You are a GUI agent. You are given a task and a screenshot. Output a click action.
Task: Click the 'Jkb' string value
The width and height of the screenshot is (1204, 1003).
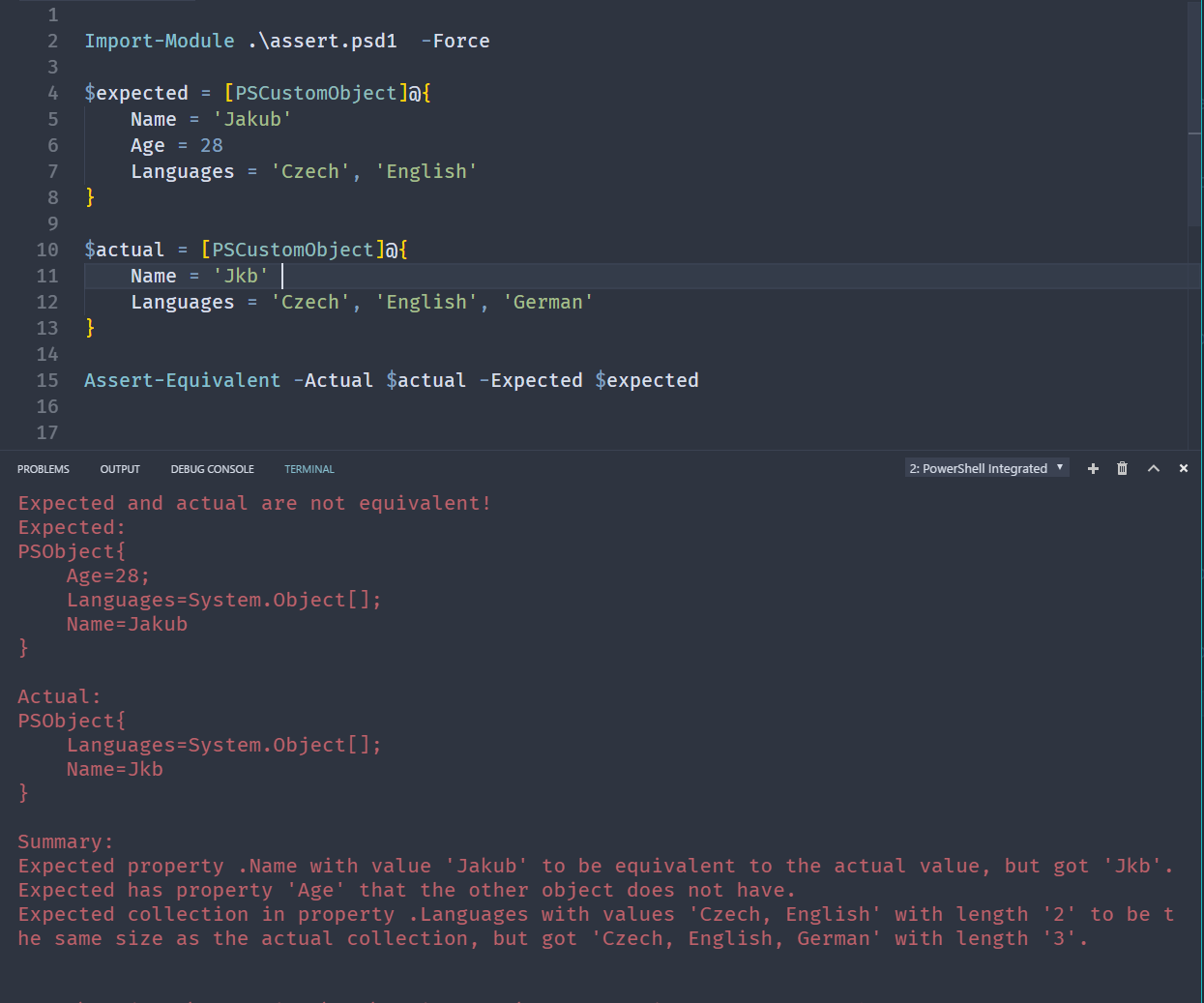click(241, 276)
